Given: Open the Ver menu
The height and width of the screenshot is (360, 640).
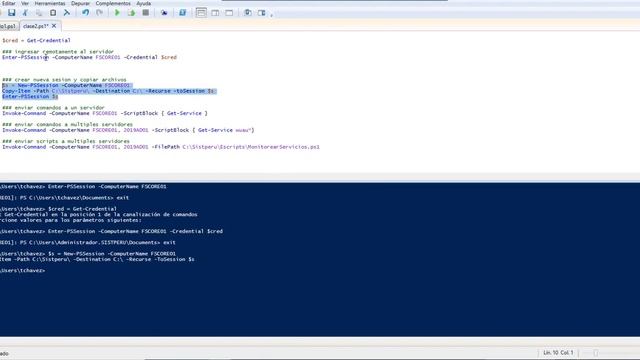Looking at the screenshot, I should (x=25, y=3).
